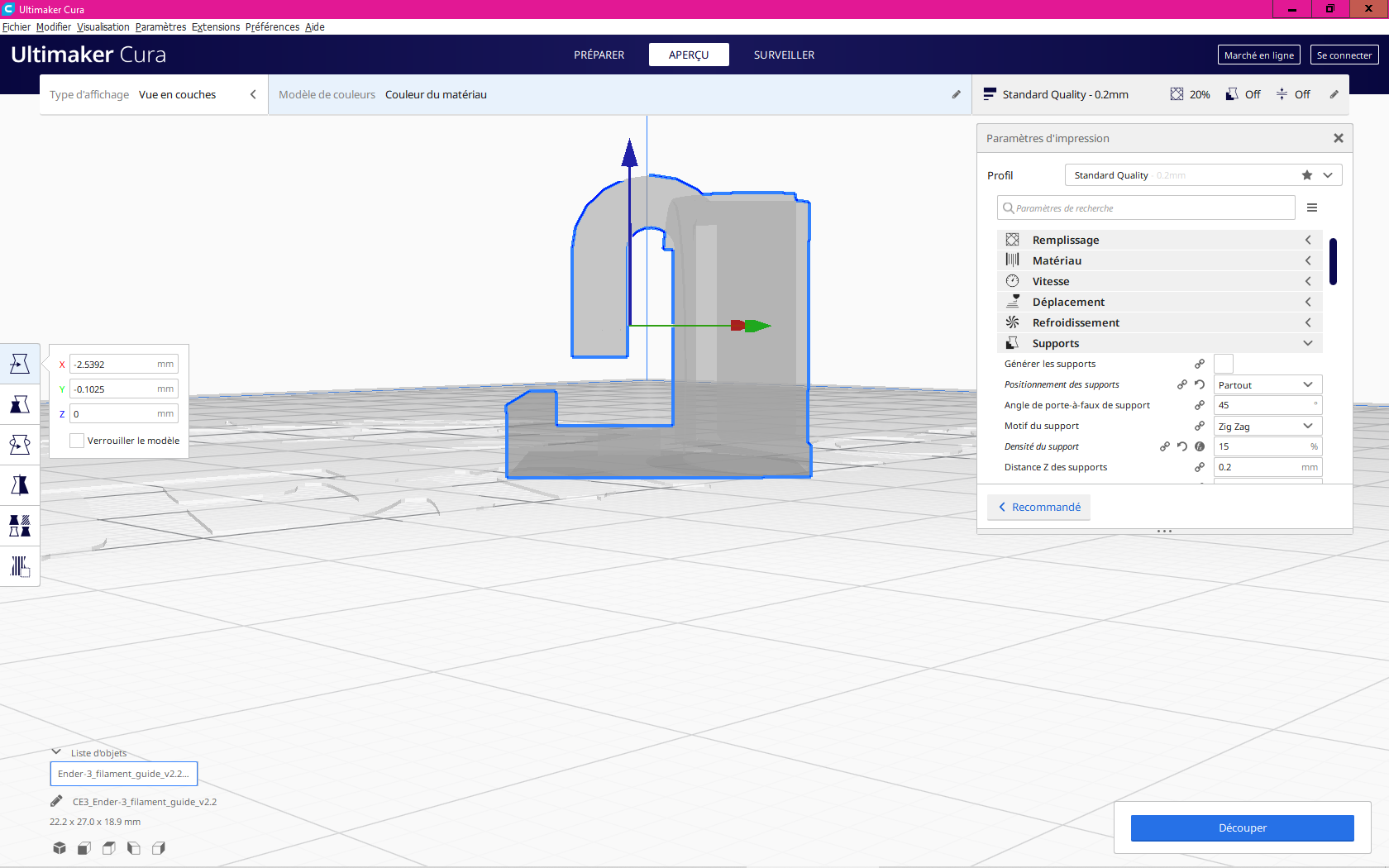Close the Paramètres d'impression panel
1389x868 pixels.
(1339, 138)
